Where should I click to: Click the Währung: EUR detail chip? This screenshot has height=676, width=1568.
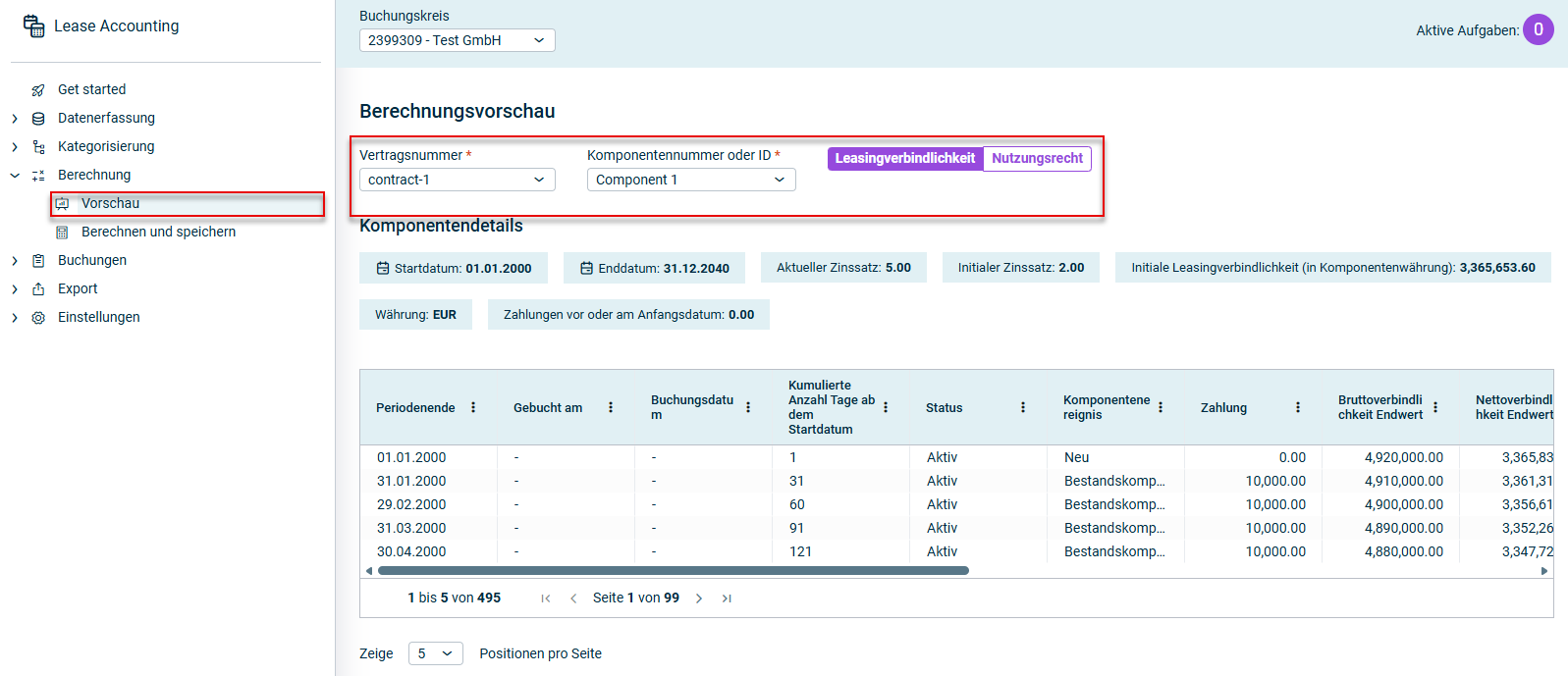pos(415,315)
